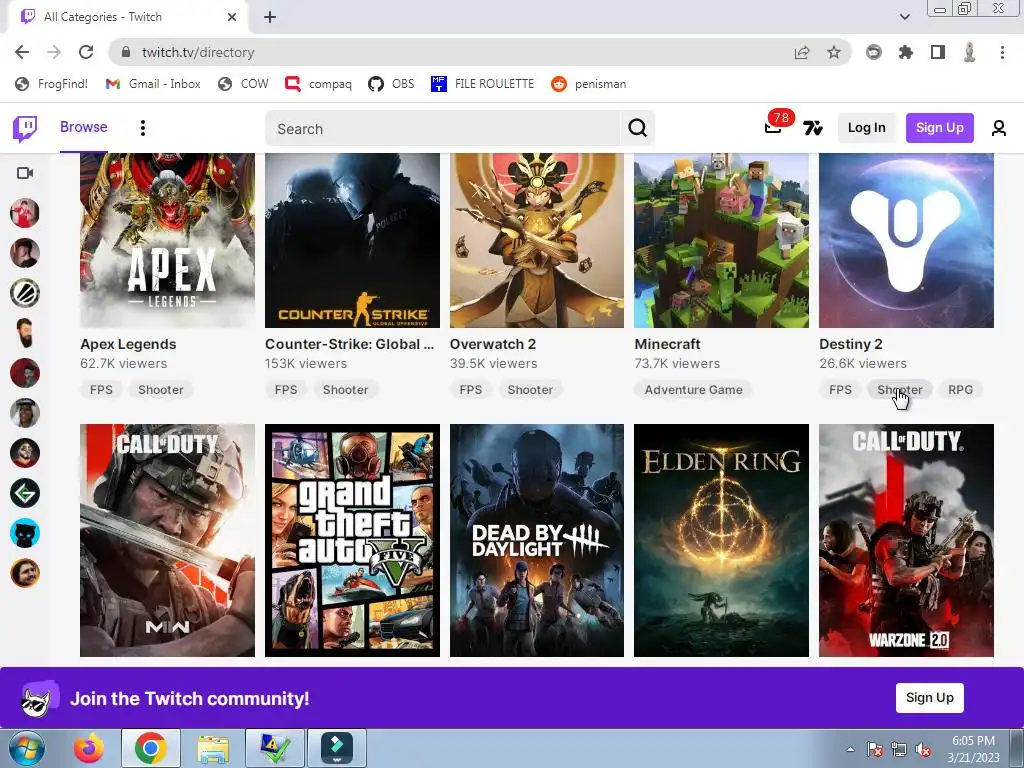
Task: Click the Get Bits icon in top nav
Action: tap(812, 128)
